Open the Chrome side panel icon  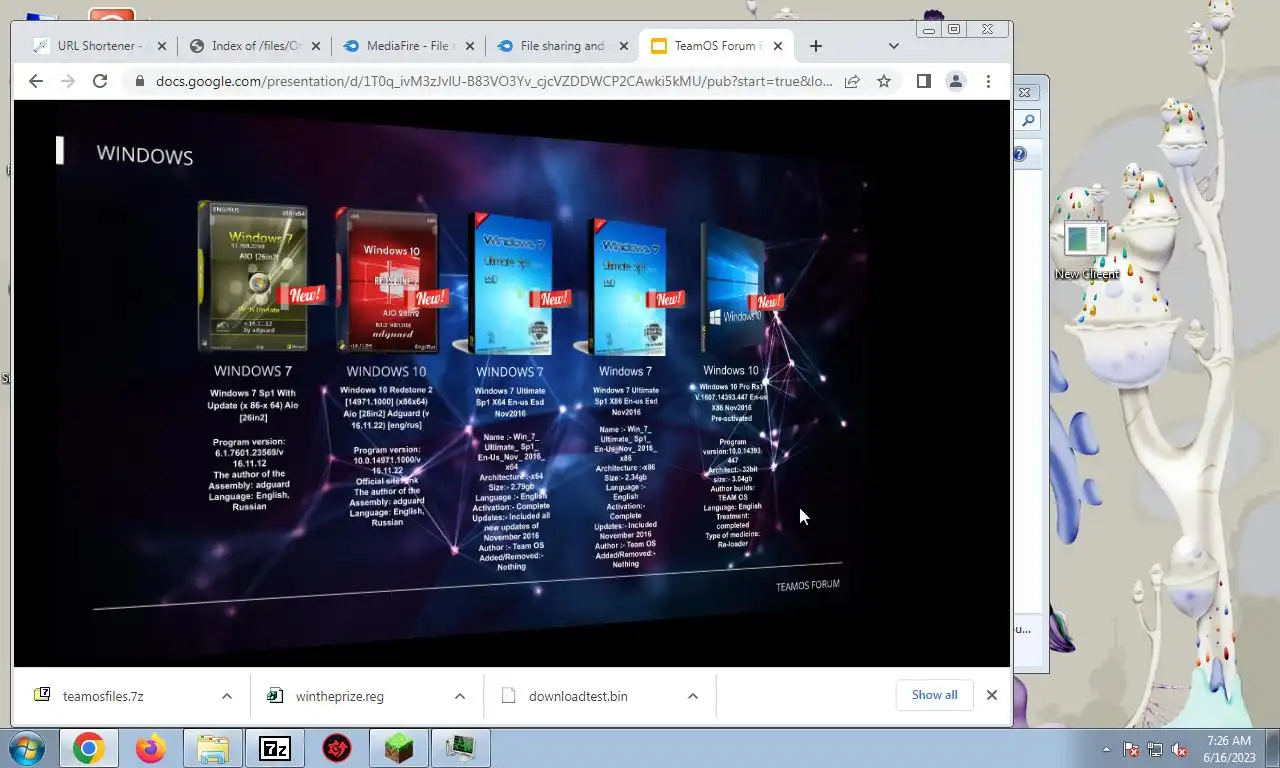point(924,81)
